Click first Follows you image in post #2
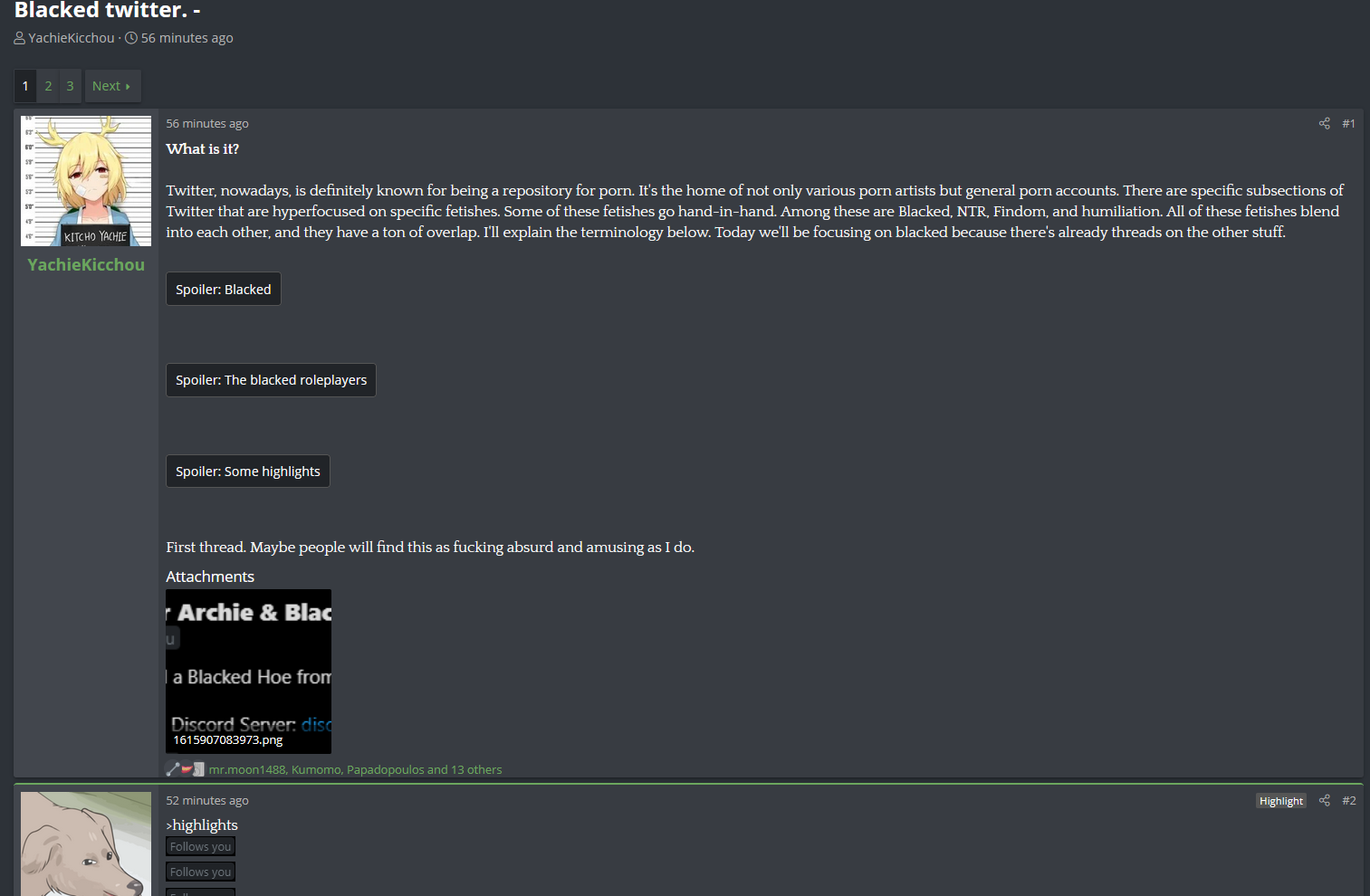 [x=201, y=846]
